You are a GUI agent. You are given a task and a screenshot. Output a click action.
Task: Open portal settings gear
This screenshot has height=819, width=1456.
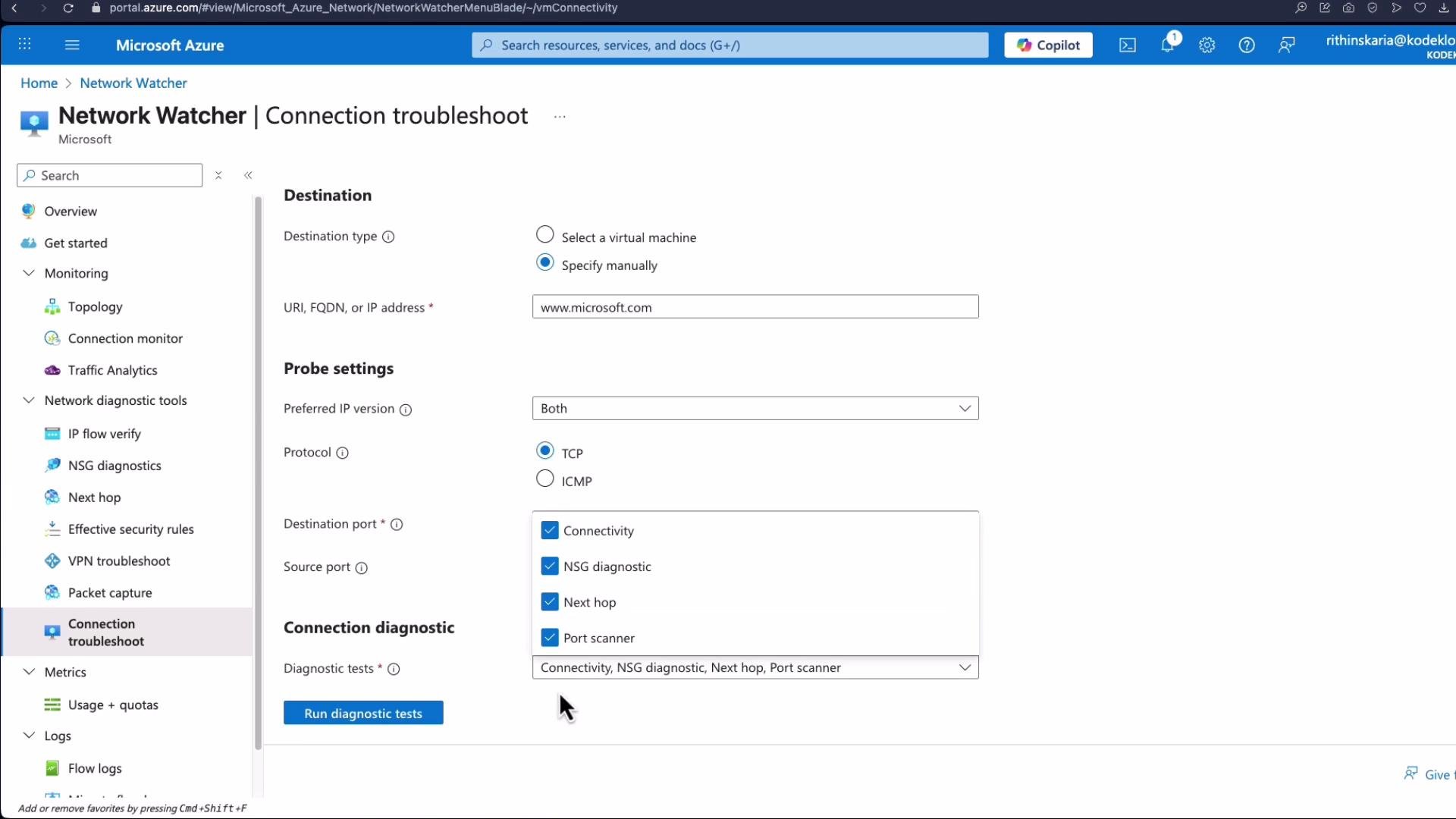point(1207,45)
